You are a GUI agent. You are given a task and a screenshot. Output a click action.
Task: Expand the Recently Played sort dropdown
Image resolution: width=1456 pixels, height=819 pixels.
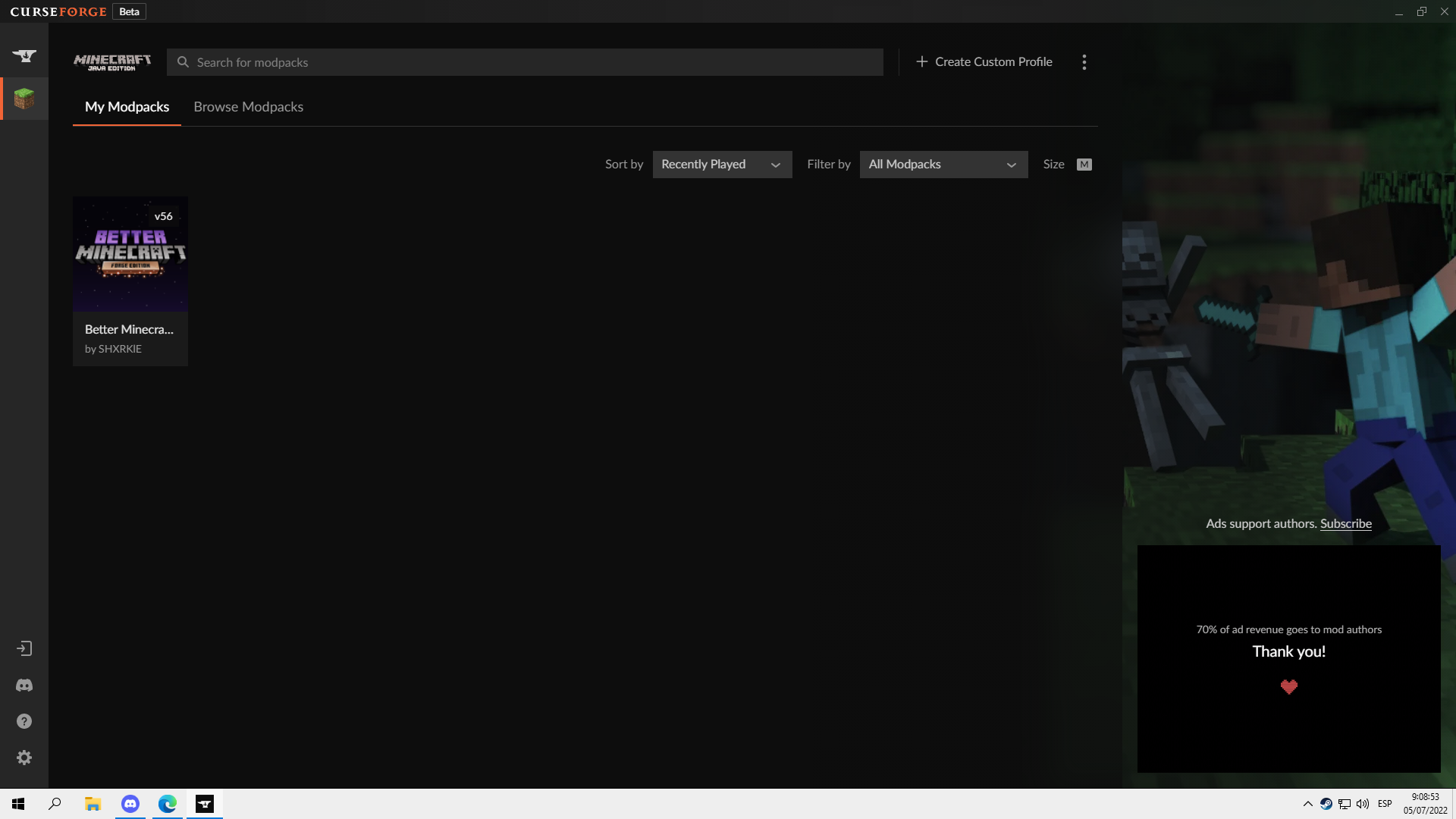tap(721, 165)
